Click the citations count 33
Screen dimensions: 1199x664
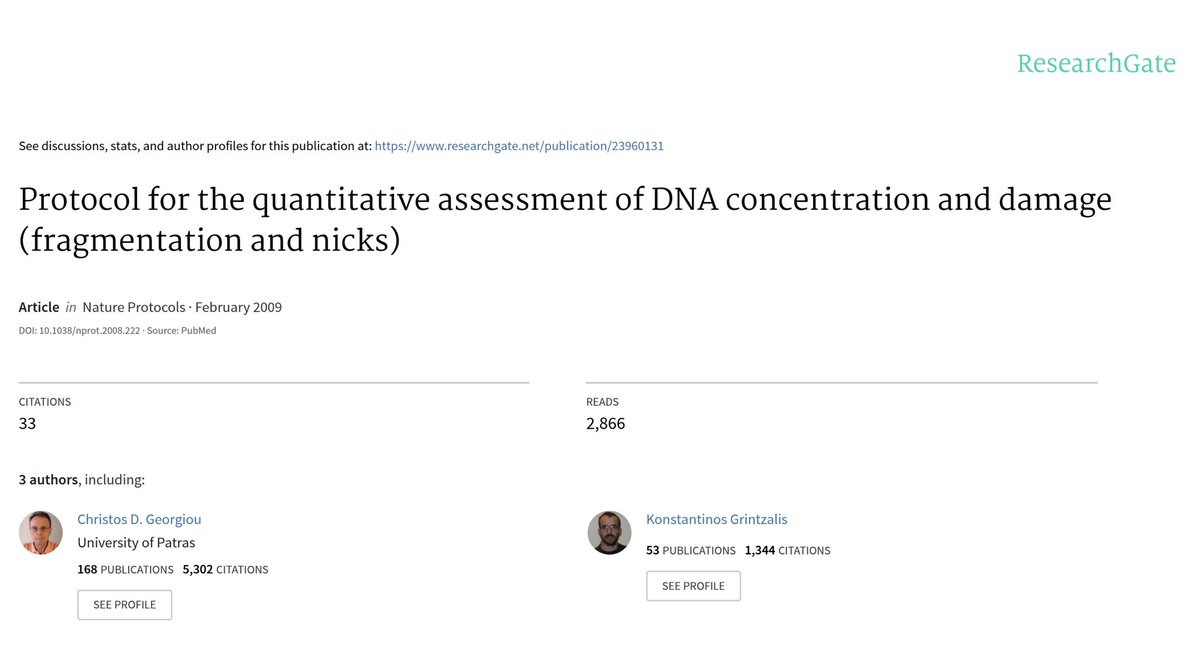[27, 423]
